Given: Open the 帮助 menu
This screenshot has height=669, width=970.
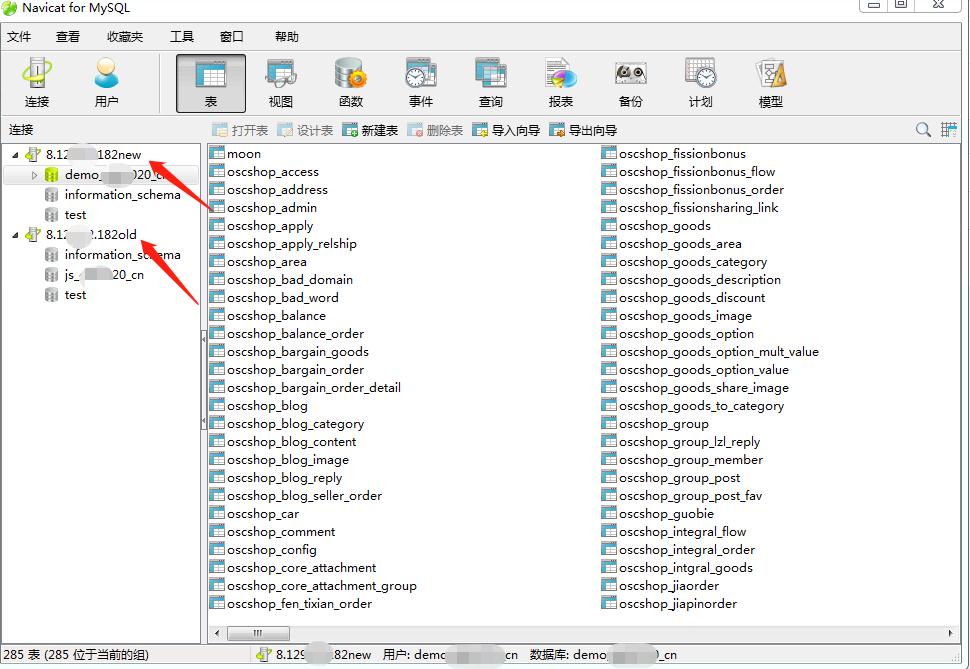Looking at the screenshot, I should 286,37.
